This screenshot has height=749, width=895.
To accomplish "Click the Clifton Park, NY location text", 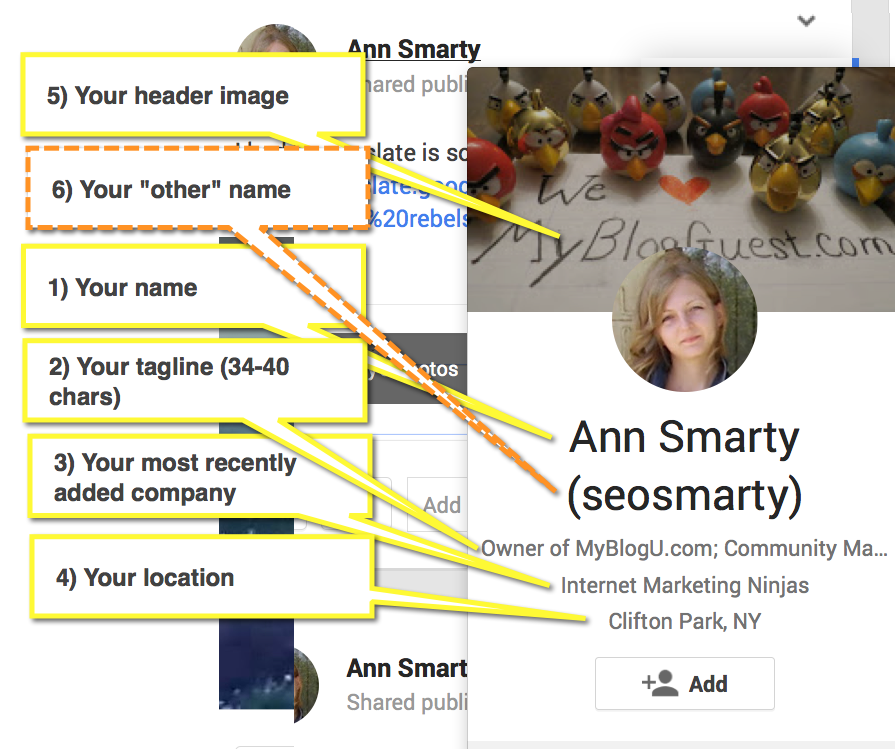I will coord(684,621).
